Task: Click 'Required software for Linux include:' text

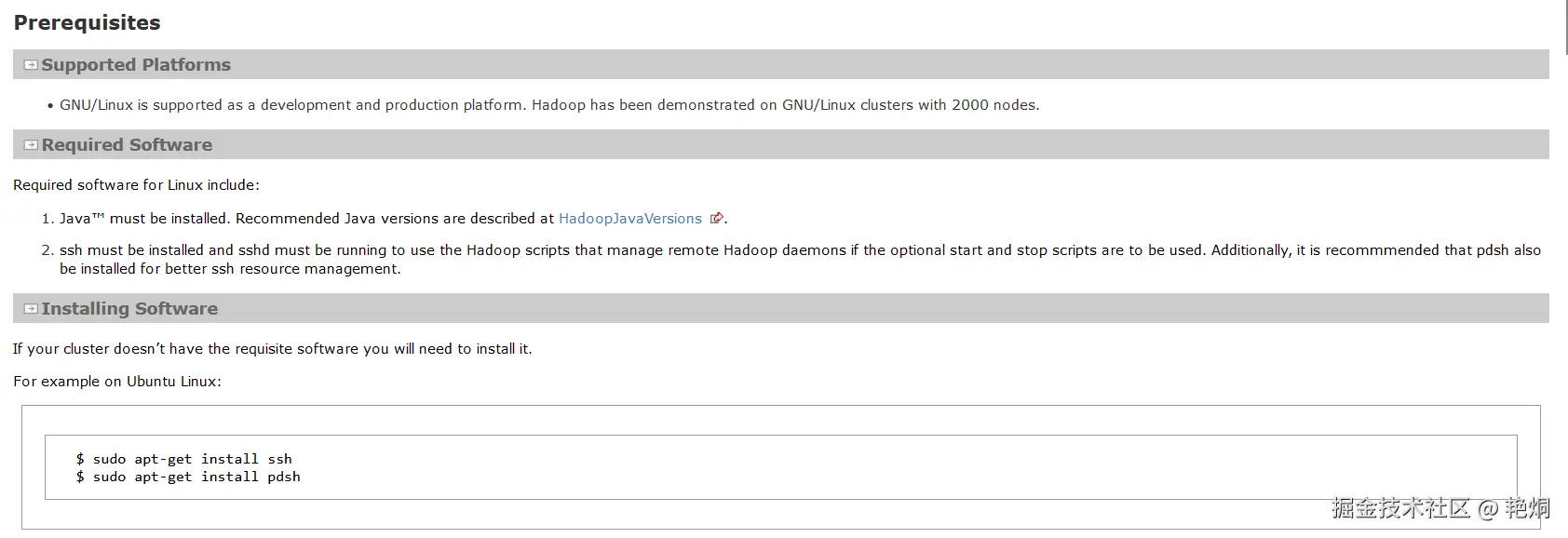Action: click(x=136, y=185)
